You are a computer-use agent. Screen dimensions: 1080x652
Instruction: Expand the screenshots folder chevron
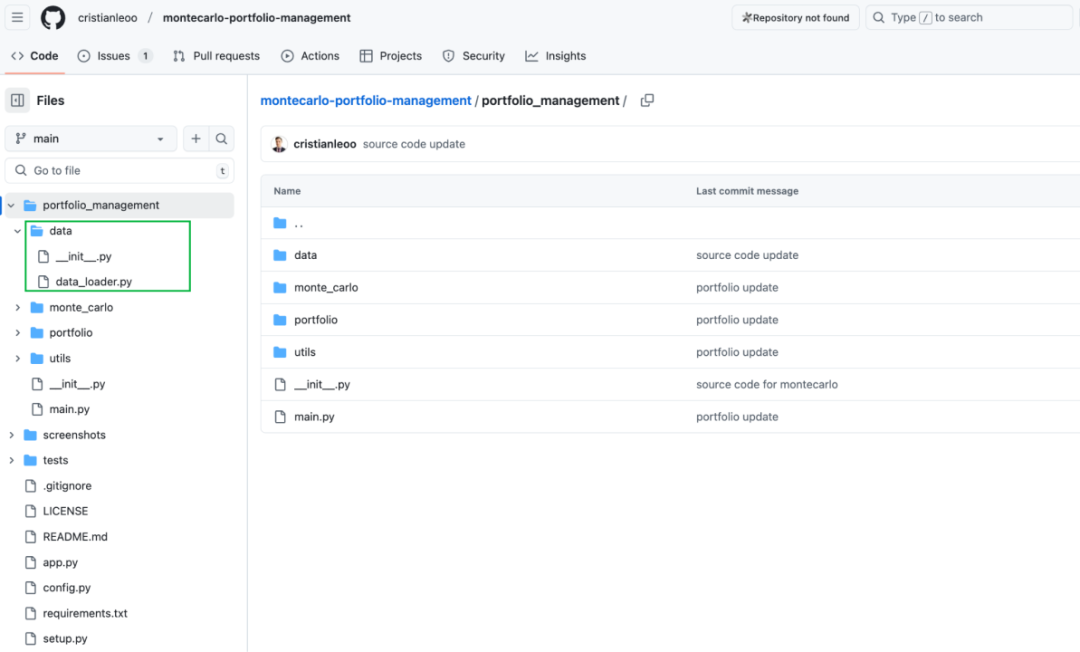pyautogui.click(x=11, y=435)
